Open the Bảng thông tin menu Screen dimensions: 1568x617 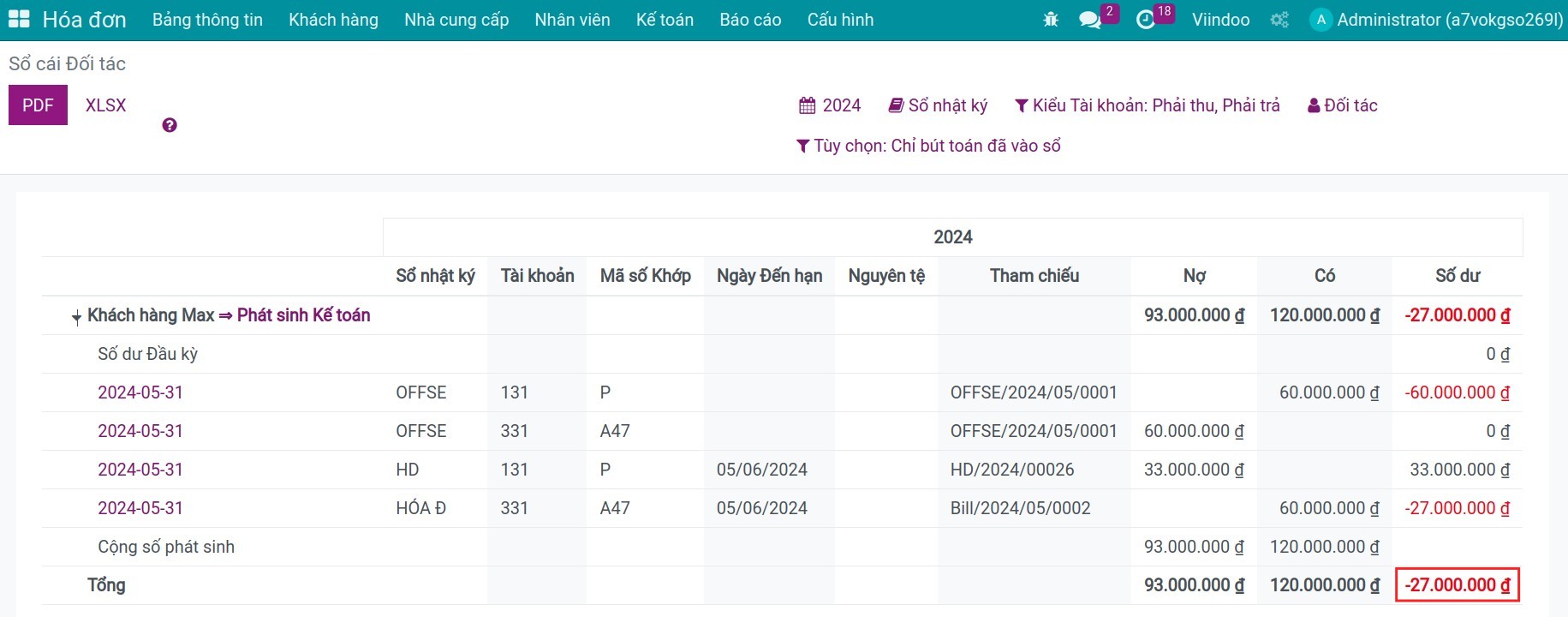click(207, 20)
